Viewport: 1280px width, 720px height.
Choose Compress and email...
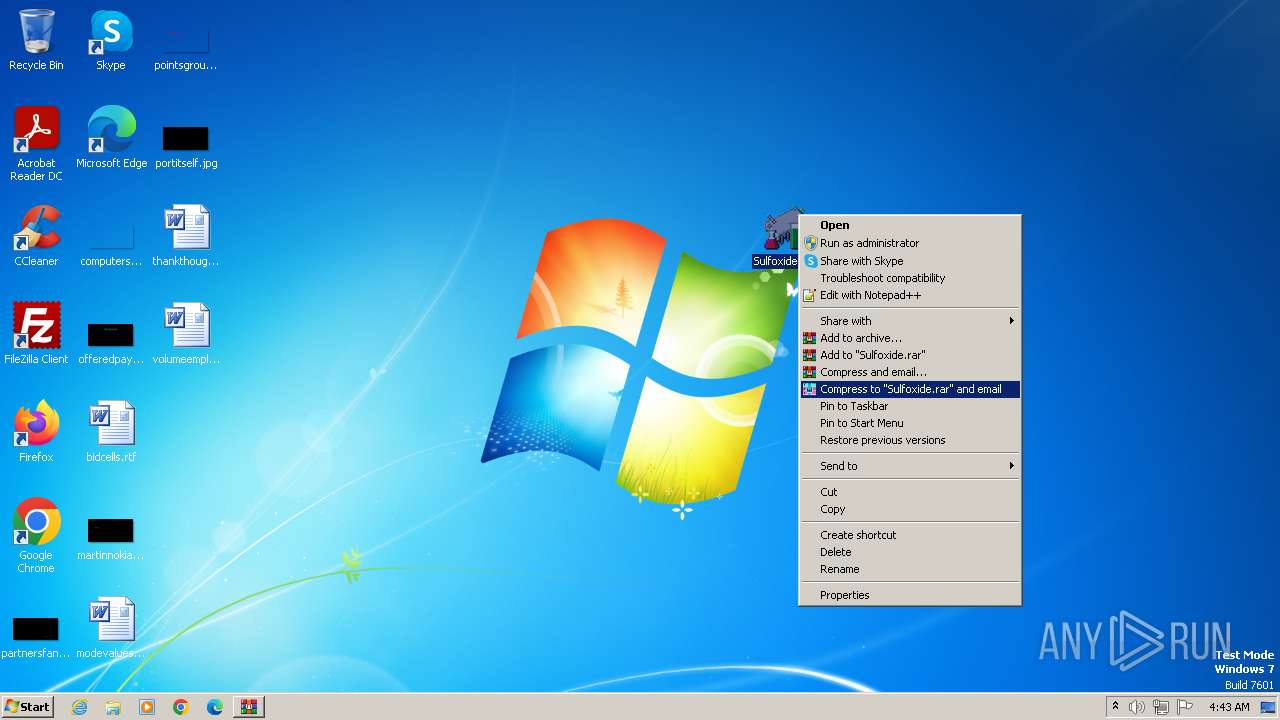coord(910,372)
